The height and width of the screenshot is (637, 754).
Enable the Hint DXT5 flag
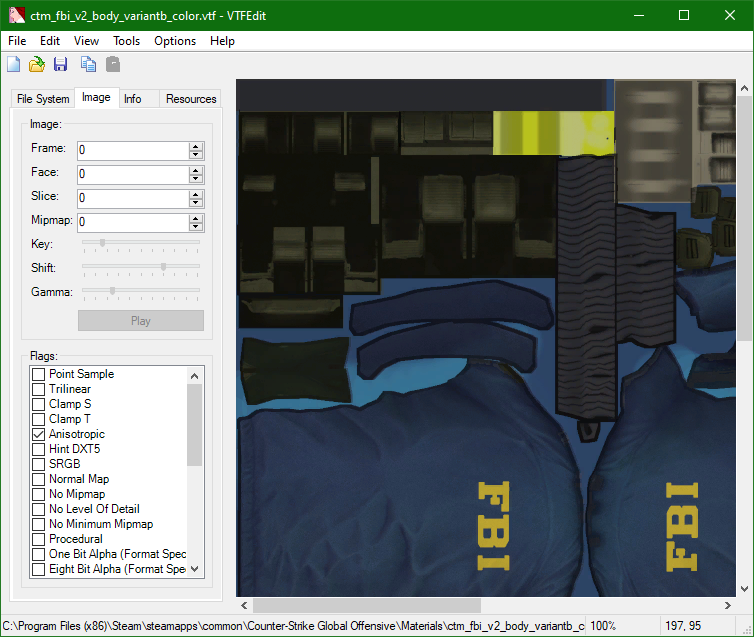38,449
